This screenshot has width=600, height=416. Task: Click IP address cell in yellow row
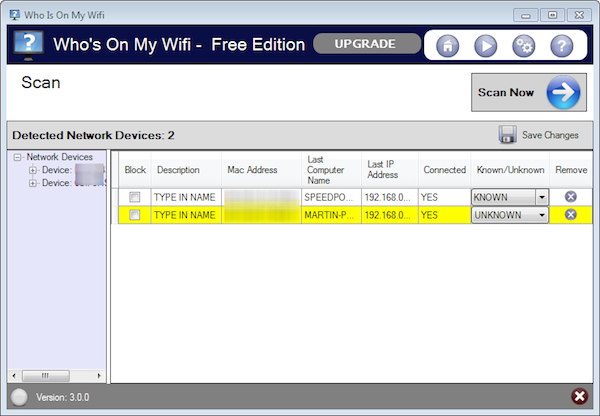(390, 215)
